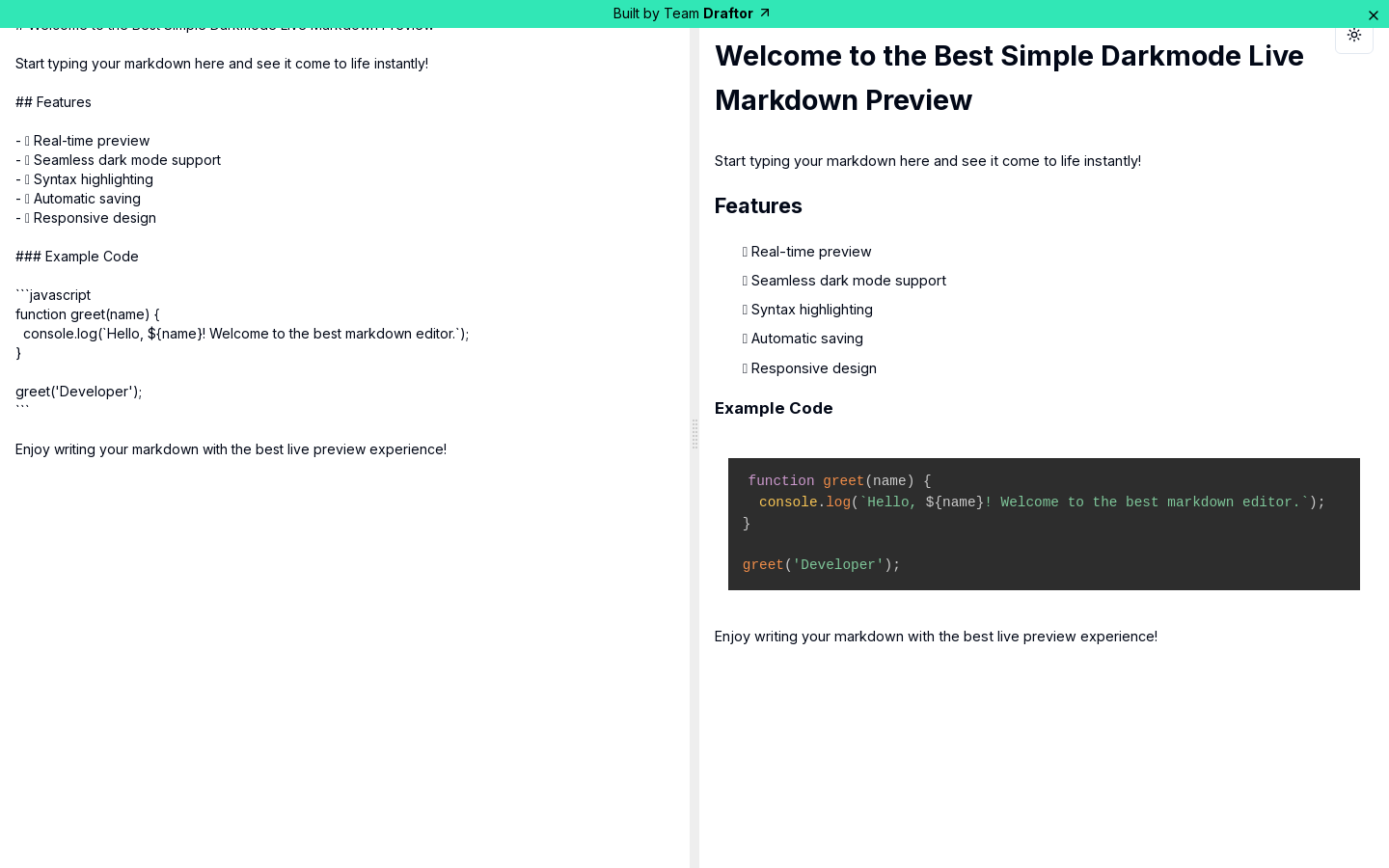Click the 'greet('Developer');' editor line
This screenshot has height=868, width=1389.
pos(79,392)
